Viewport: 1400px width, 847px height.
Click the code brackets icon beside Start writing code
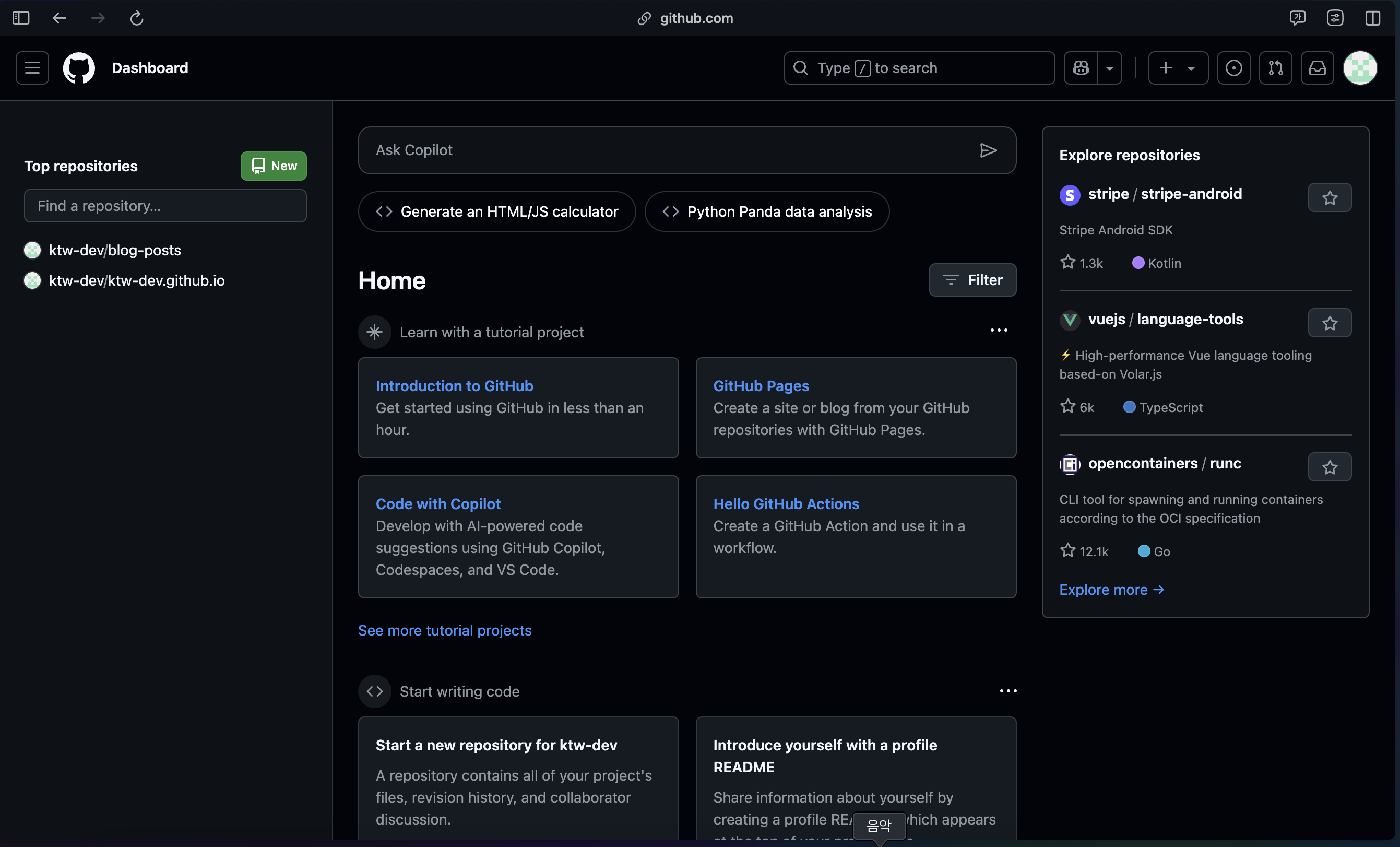[x=374, y=691]
